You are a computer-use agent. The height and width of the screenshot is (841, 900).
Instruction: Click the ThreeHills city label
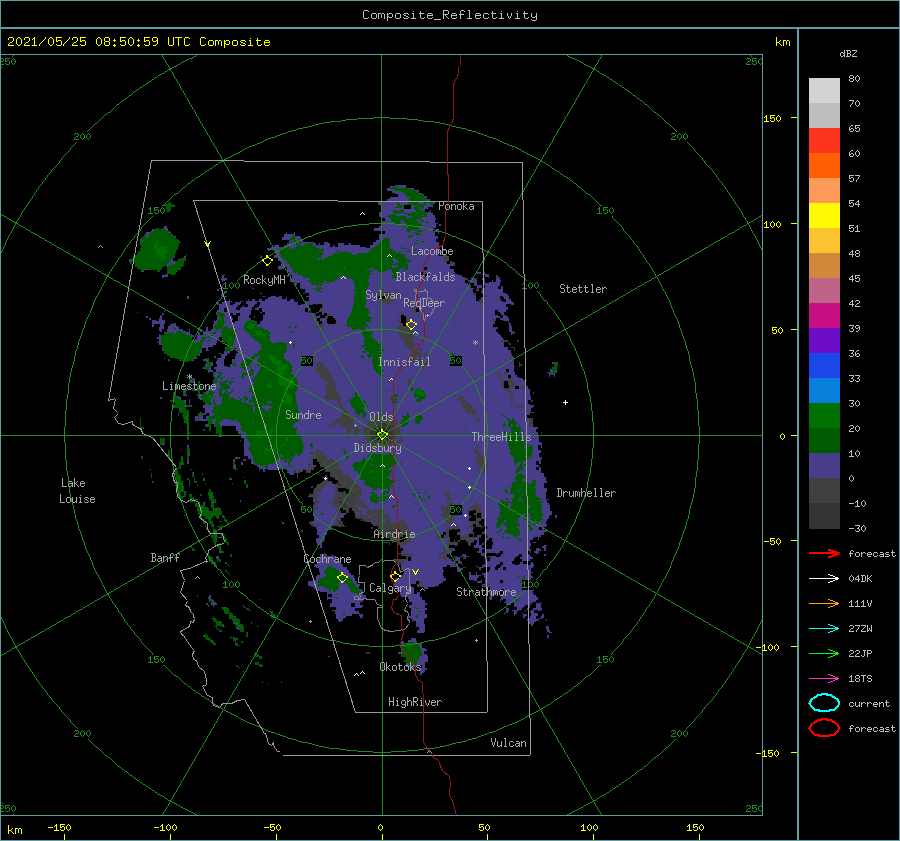pos(502,437)
